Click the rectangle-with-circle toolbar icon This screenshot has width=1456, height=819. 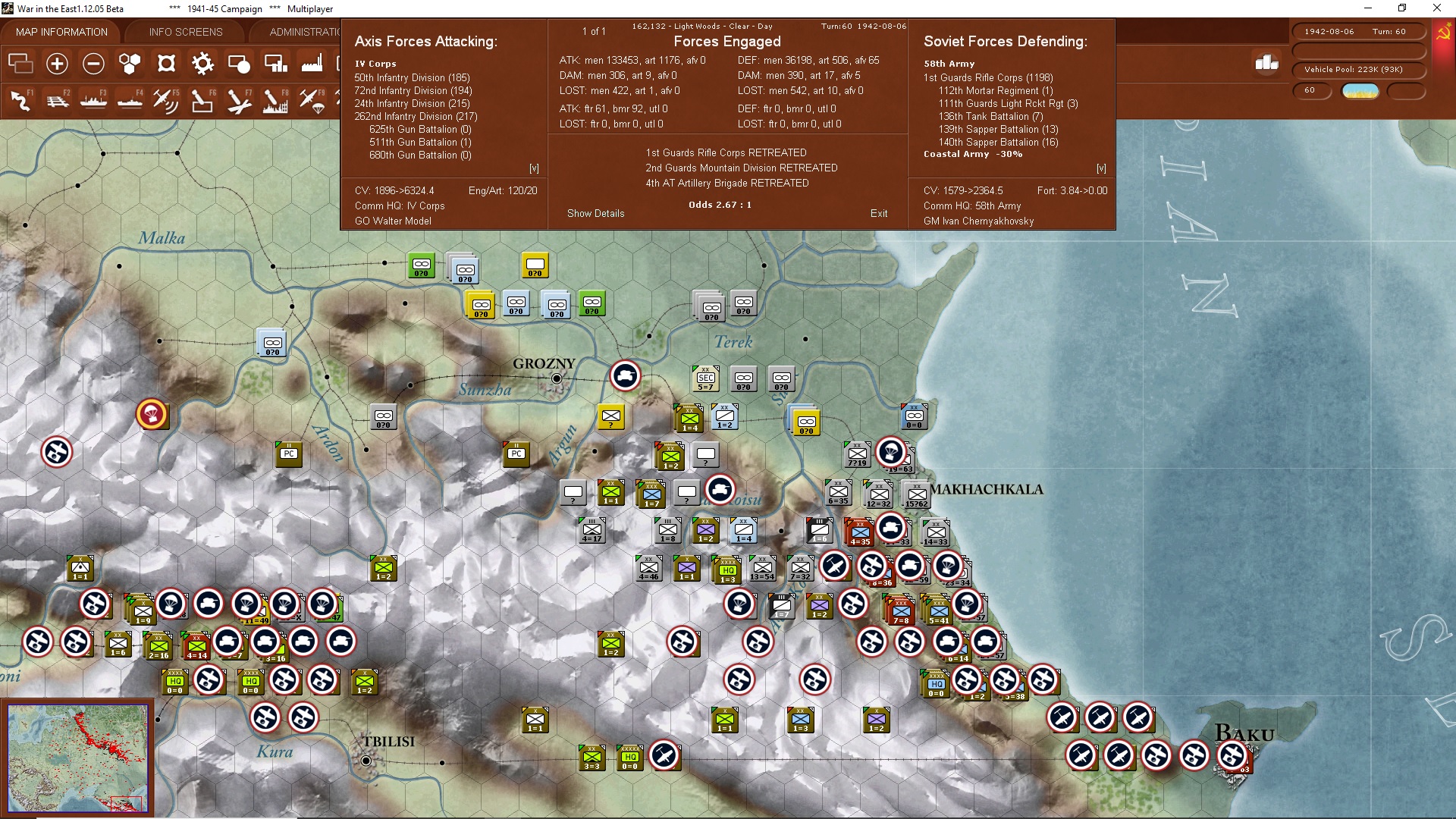click(239, 64)
